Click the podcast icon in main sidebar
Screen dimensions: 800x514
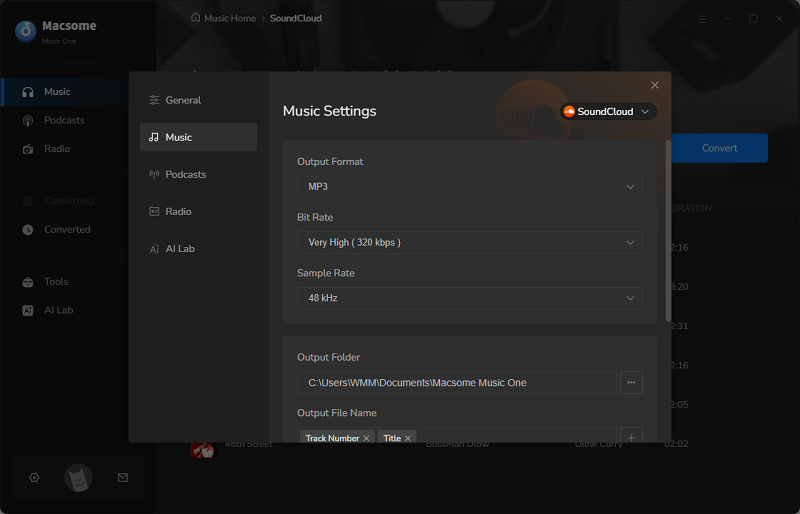(28, 120)
